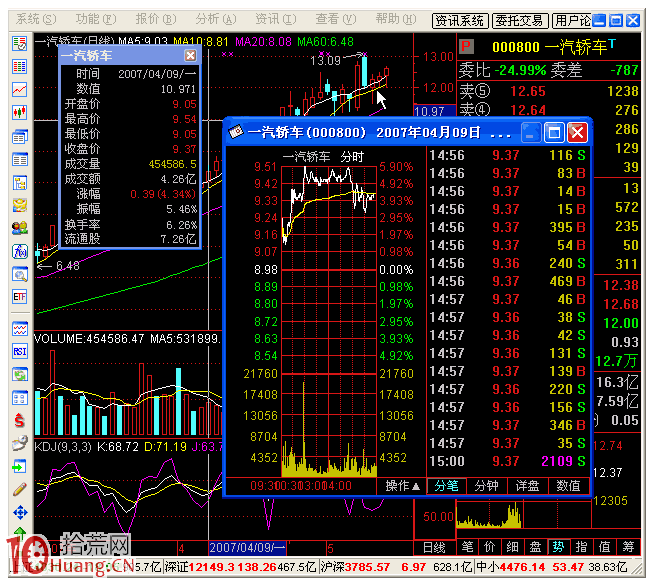Image resolution: width=665 pixels, height=585 pixels.
Task: Click the red P icon beside 000800
Action: point(467,46)
